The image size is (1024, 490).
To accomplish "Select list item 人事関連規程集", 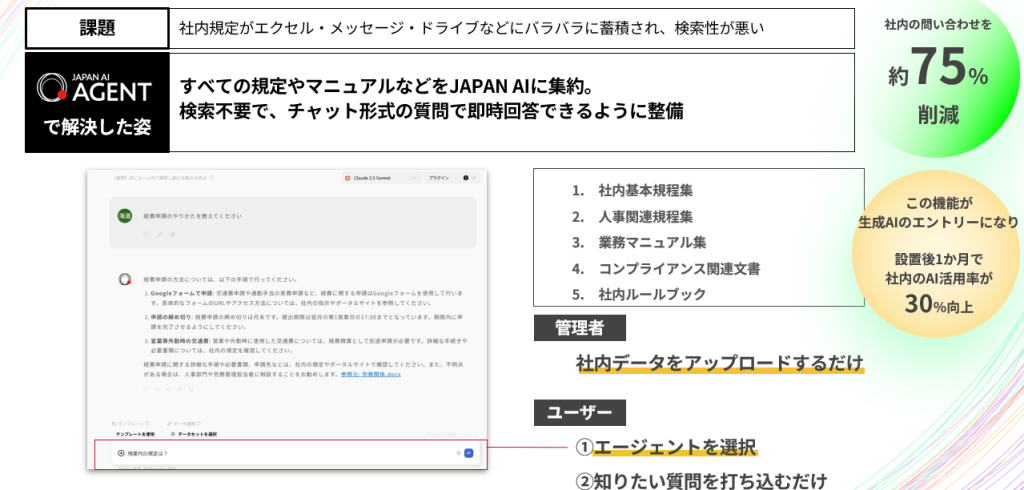I will [645, 217].
